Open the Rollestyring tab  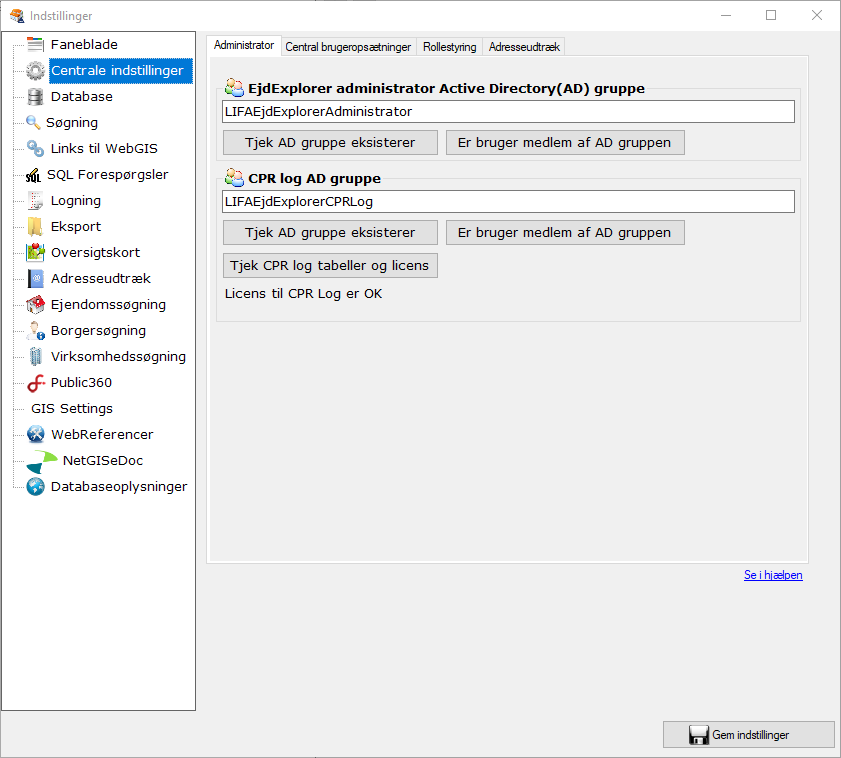[449, 47]
